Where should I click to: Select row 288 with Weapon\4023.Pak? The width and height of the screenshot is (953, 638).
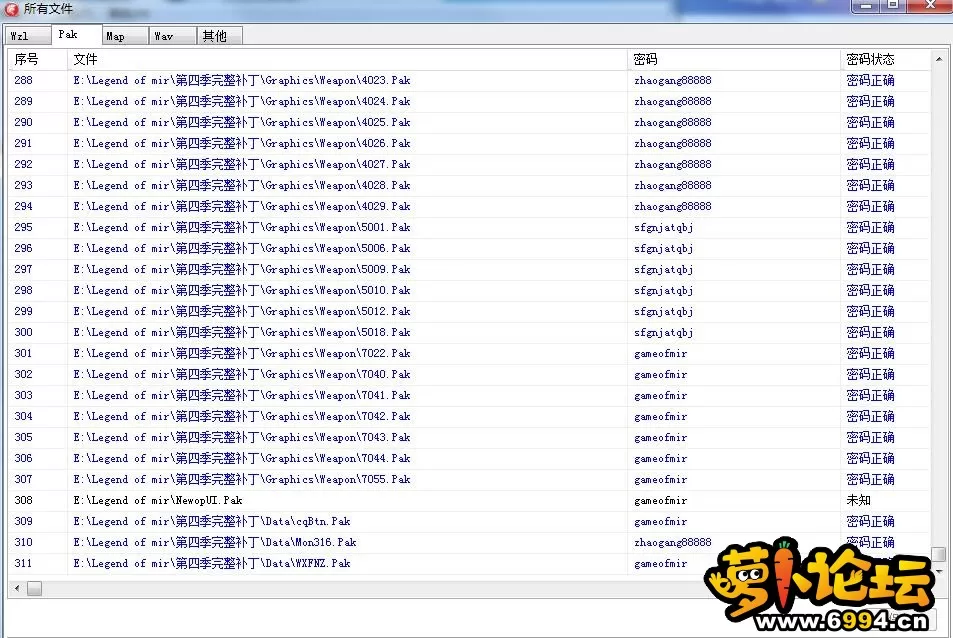[x=469, y=80]
